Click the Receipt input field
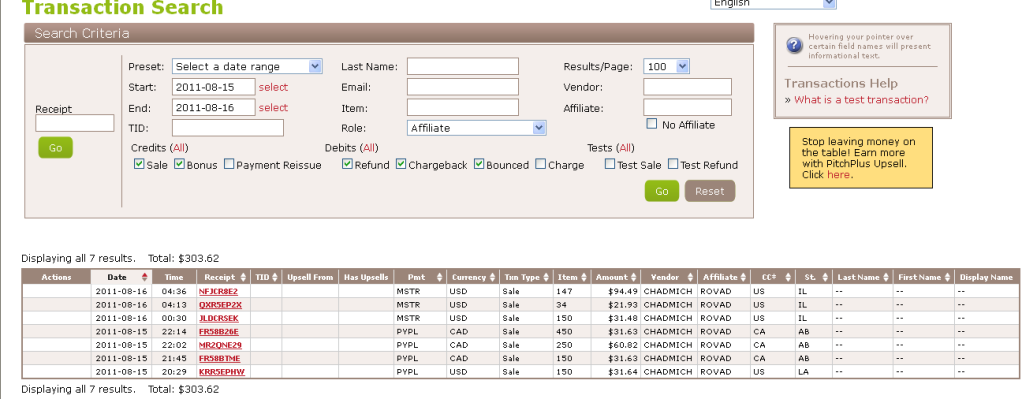 [x=75, y=123]
